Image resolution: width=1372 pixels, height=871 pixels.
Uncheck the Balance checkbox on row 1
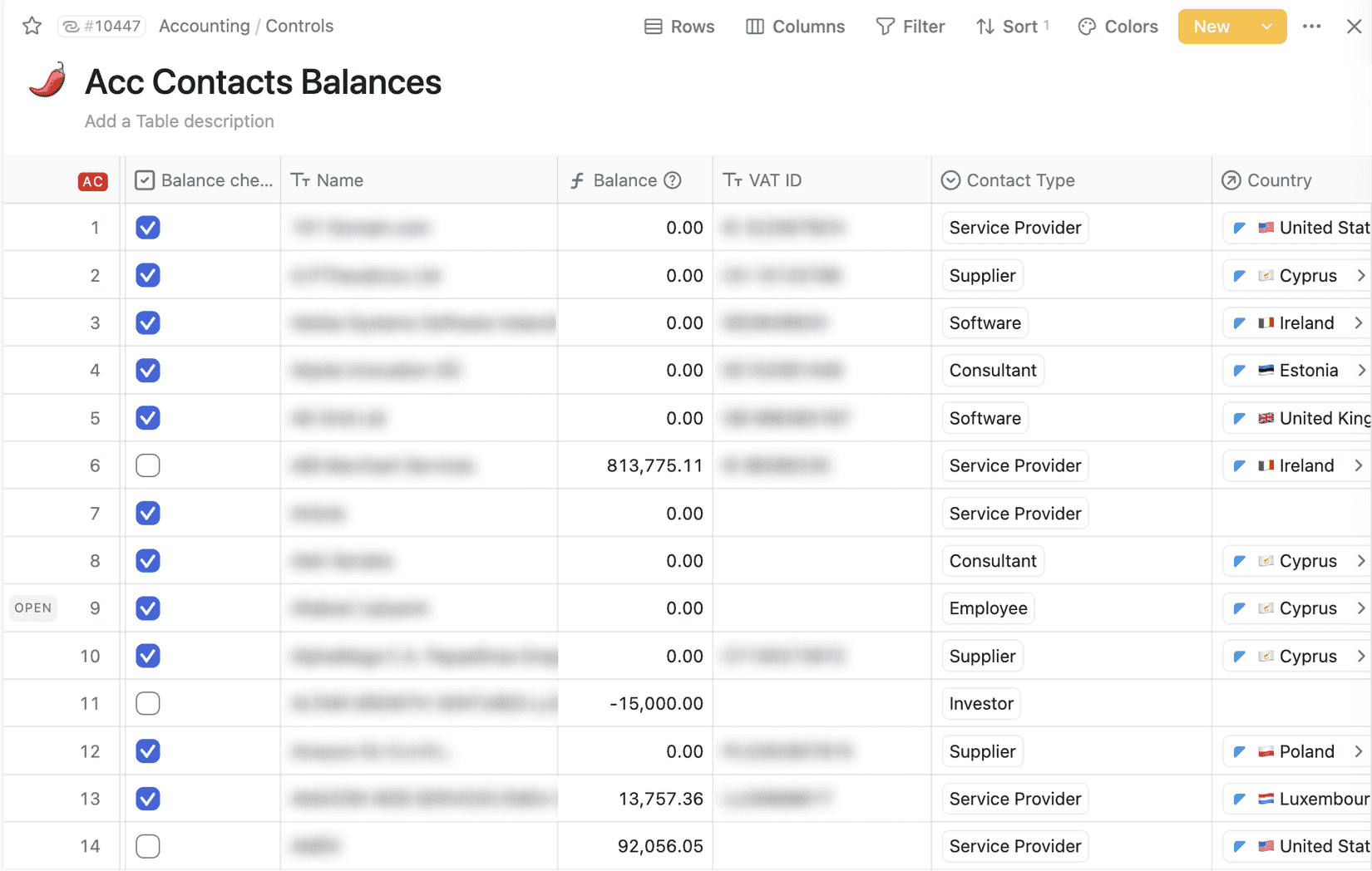(x=147, y=227)
